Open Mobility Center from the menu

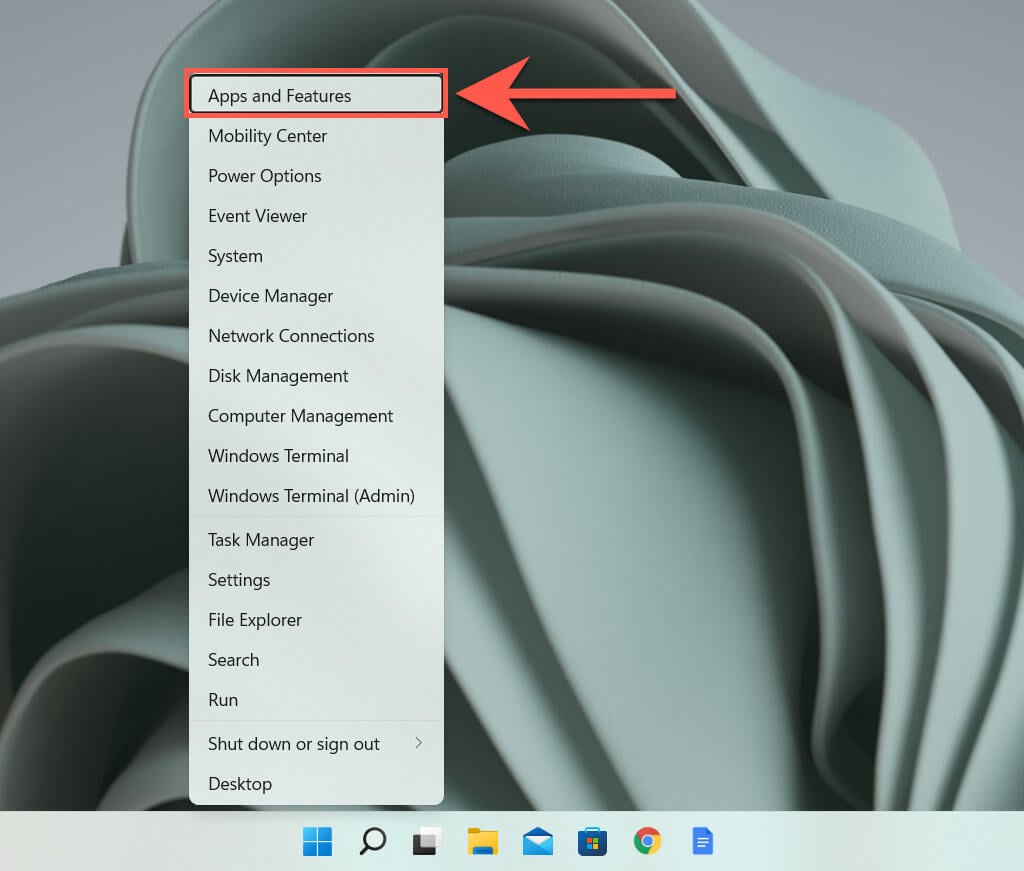coord(268,136)
